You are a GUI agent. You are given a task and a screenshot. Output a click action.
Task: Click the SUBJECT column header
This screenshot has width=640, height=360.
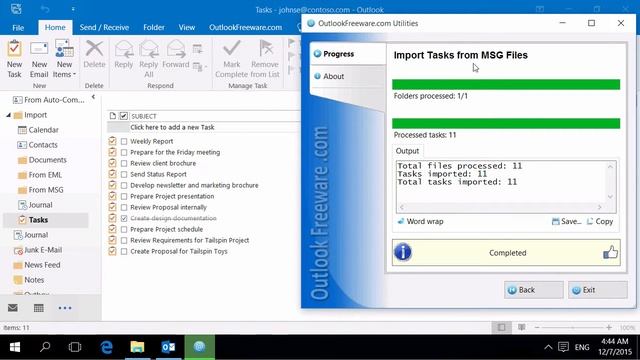pos(144,116)
